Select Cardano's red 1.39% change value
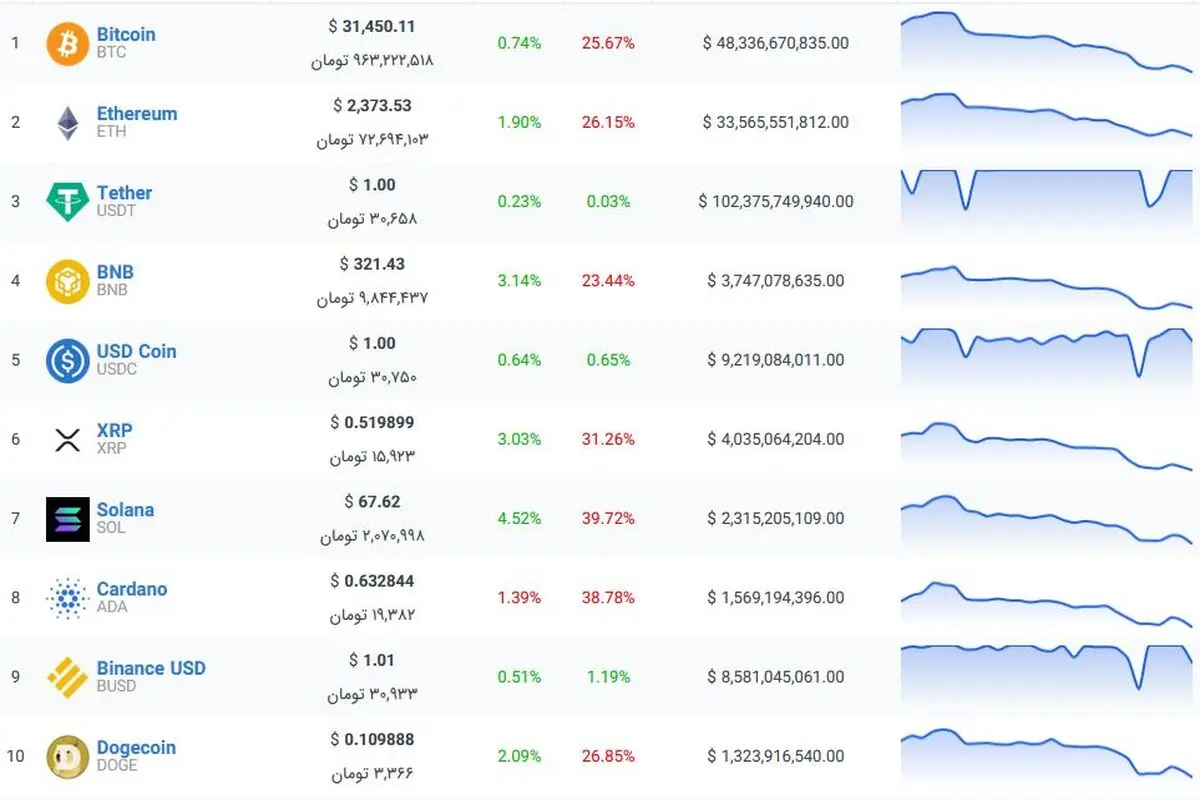Viewport: 1200px width, 800px height. point(519,598)
